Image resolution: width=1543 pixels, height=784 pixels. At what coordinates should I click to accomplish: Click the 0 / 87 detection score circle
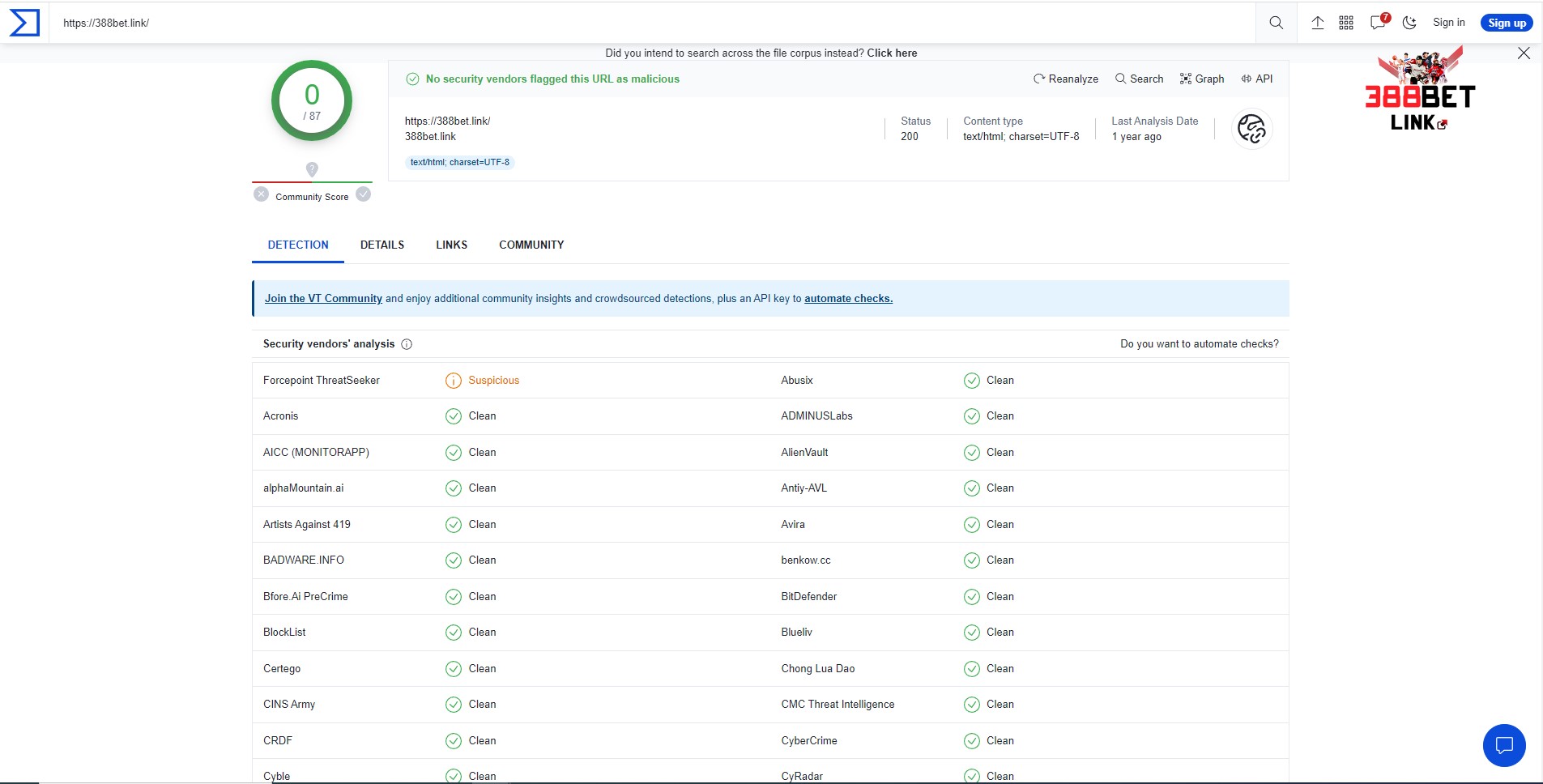312,100
